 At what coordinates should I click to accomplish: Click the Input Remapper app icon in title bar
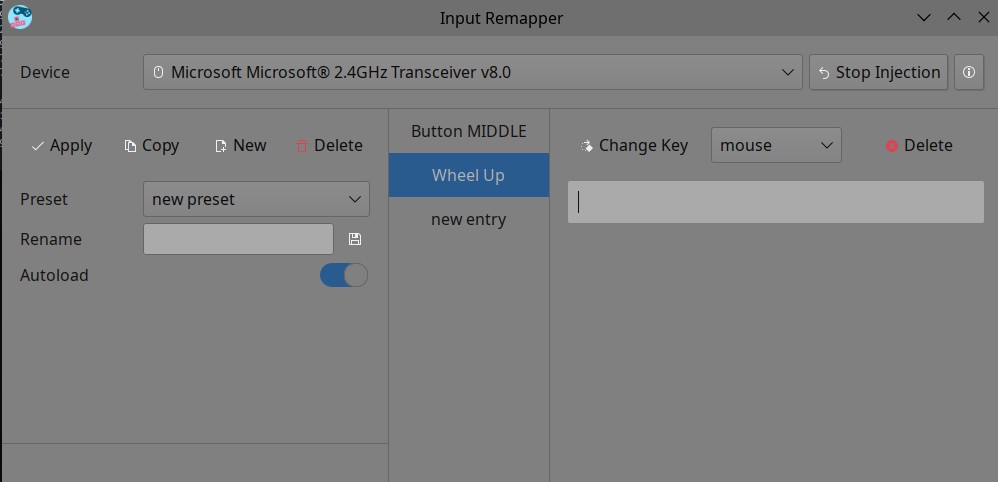click(19, 17)
